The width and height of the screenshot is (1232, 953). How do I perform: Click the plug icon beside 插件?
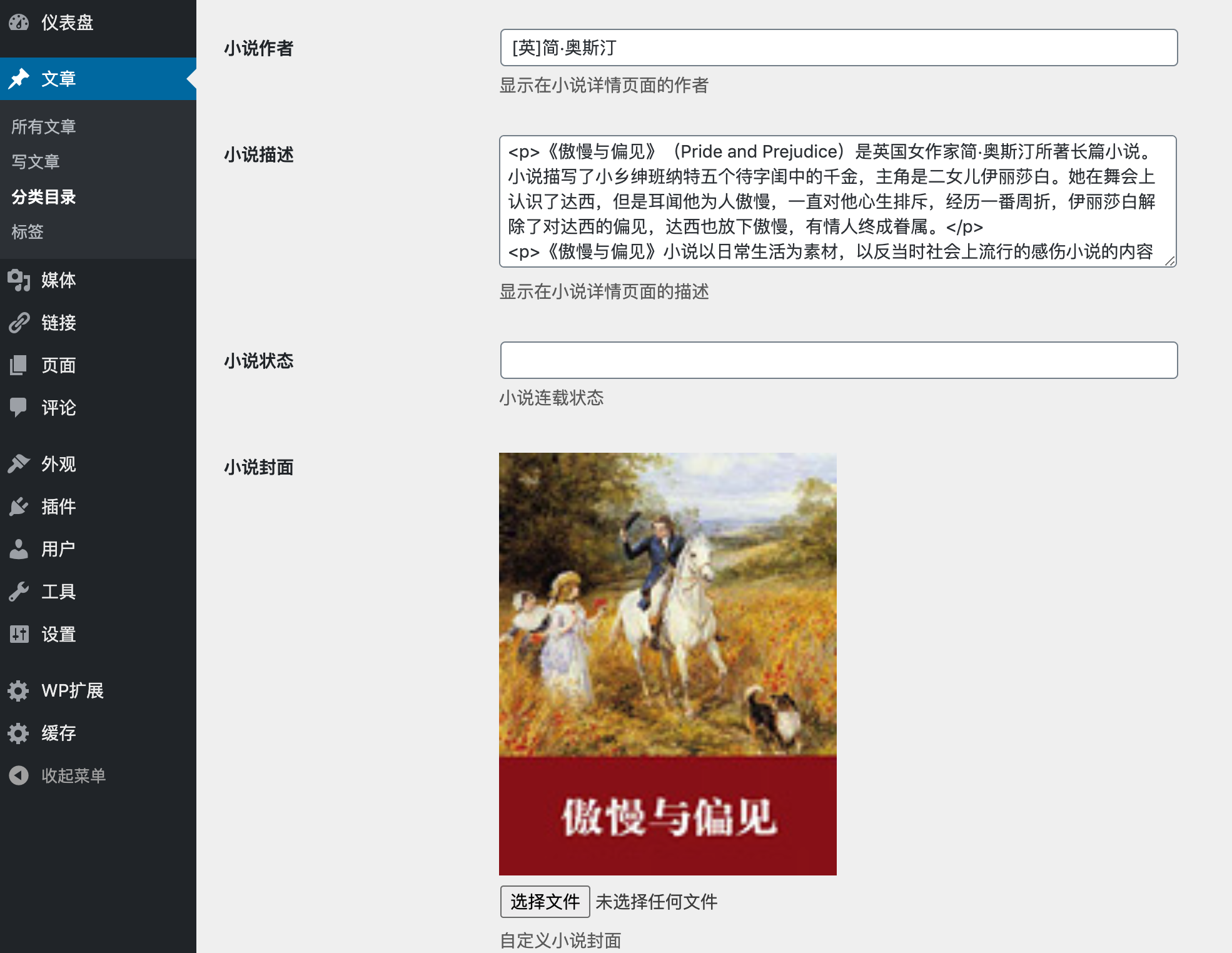click(x=19, y=507)
